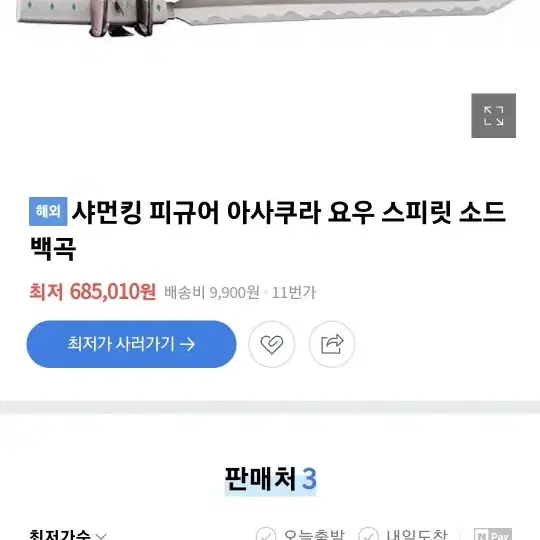Tap the share arrow icon
Viewport: 540px width, 540px height.
332,344
